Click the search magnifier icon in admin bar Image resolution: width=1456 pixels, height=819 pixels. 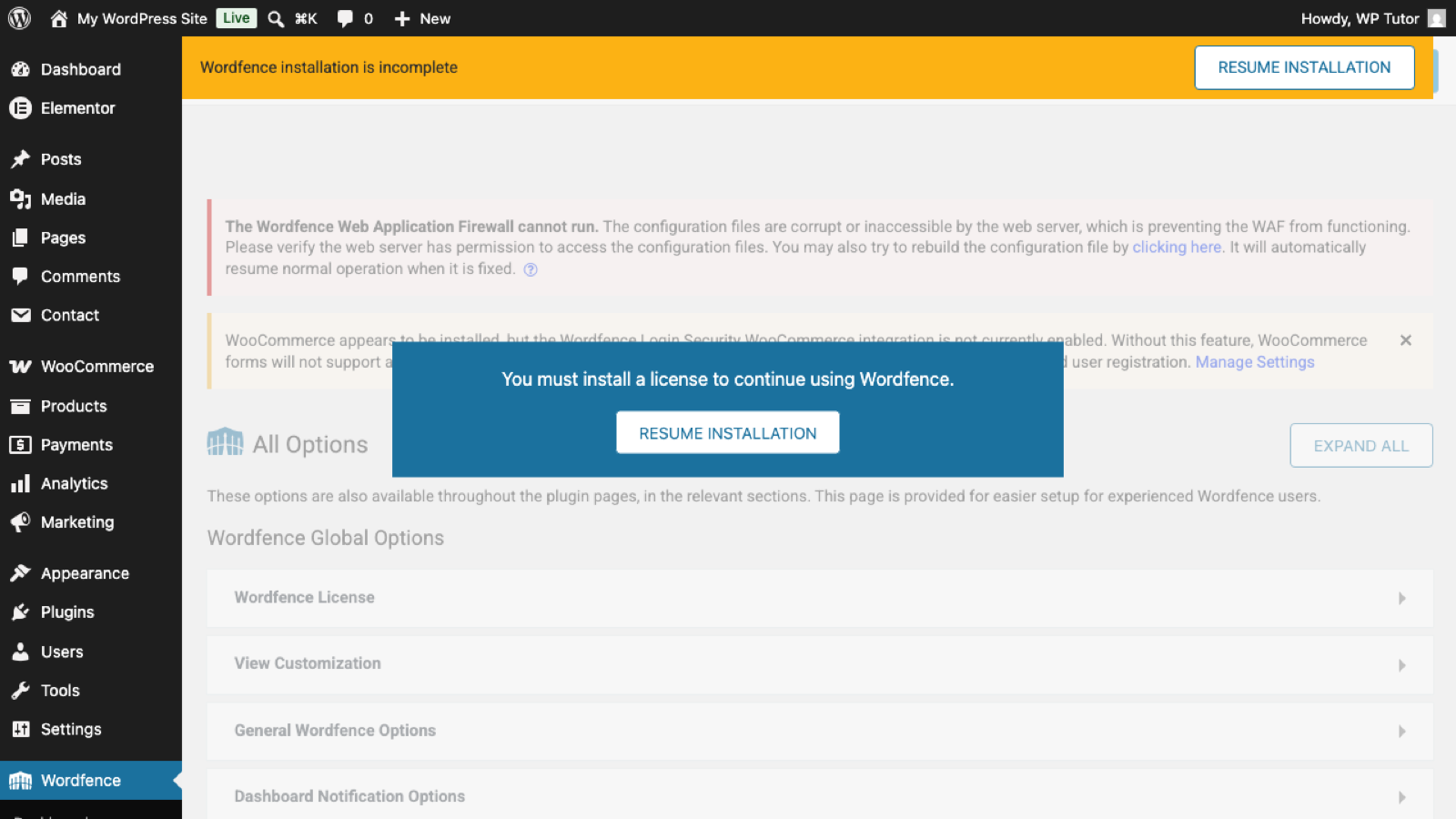coord(276,18)
